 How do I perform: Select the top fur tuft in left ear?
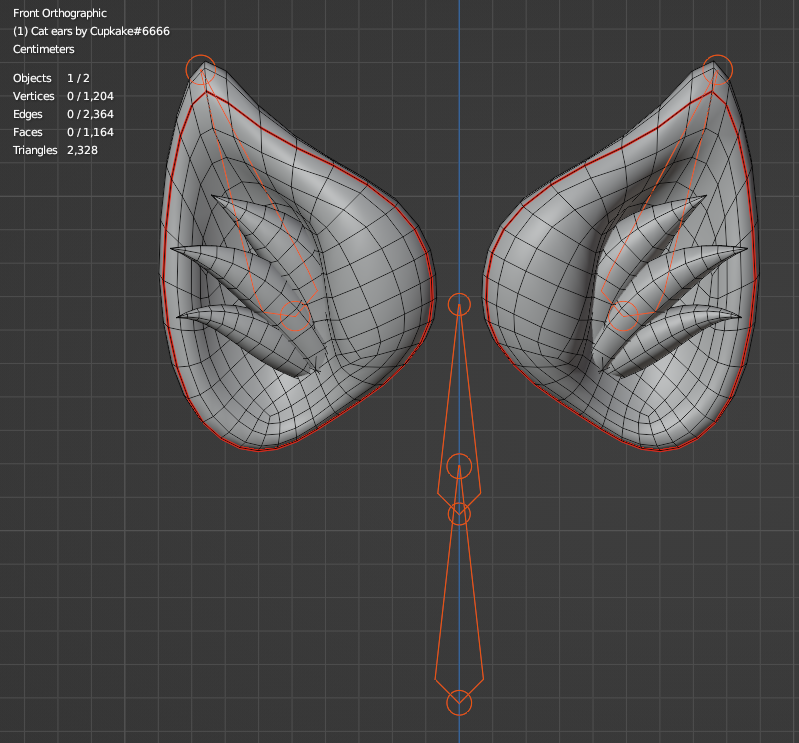[x=250, y=213]
